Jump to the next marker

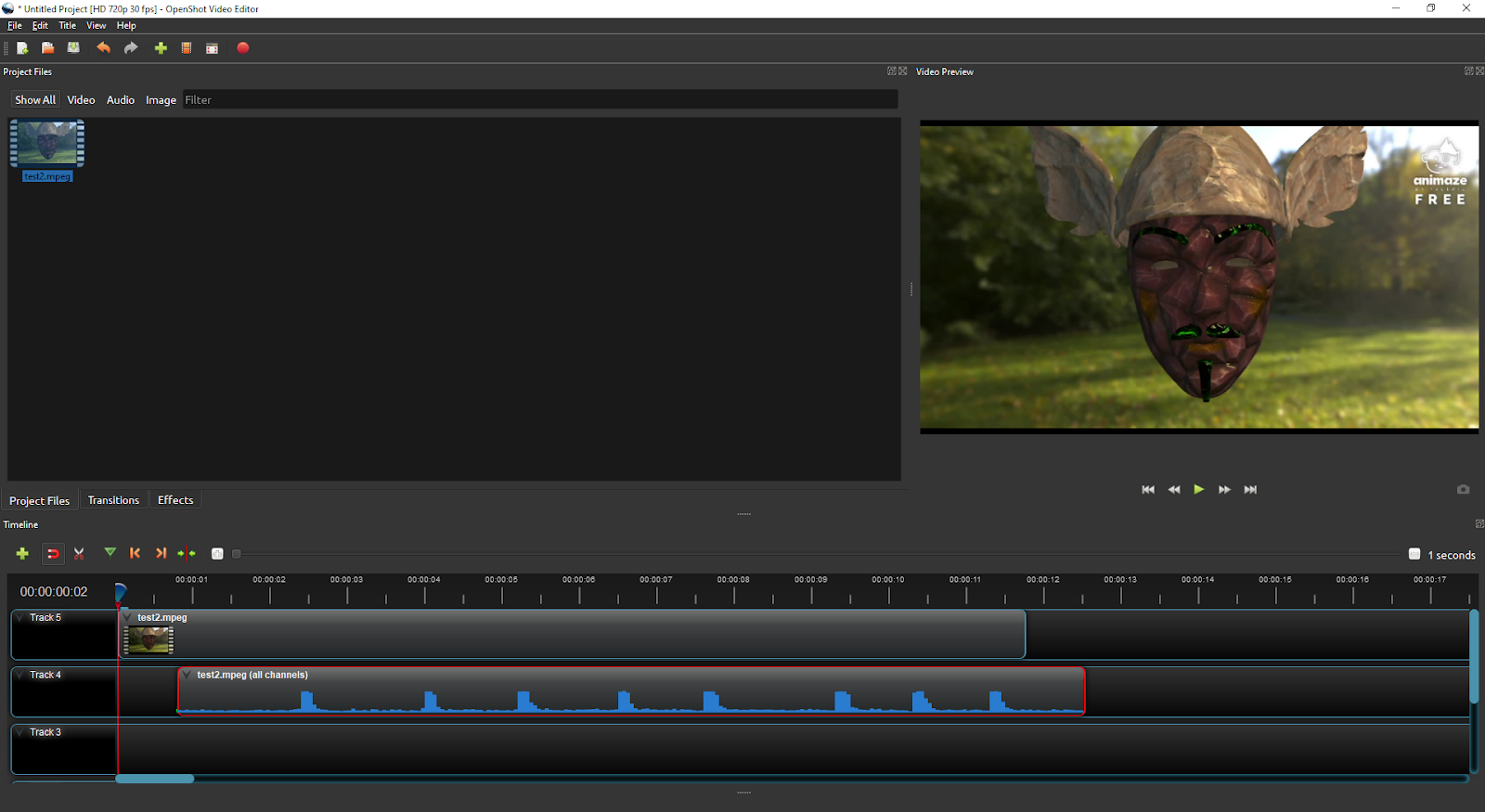[161, 554]
